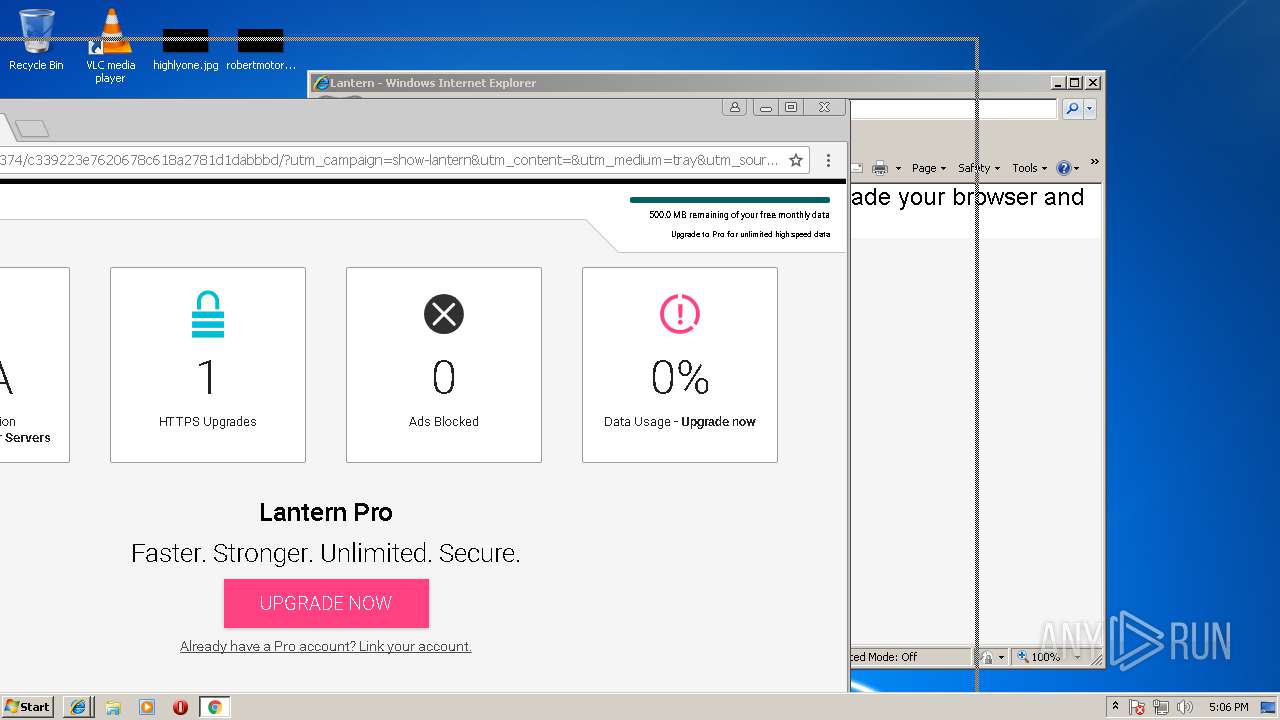1280x720 pixels.
Task: Click the Action Center flag tray icon
Action: click(x=1138, y=707)
